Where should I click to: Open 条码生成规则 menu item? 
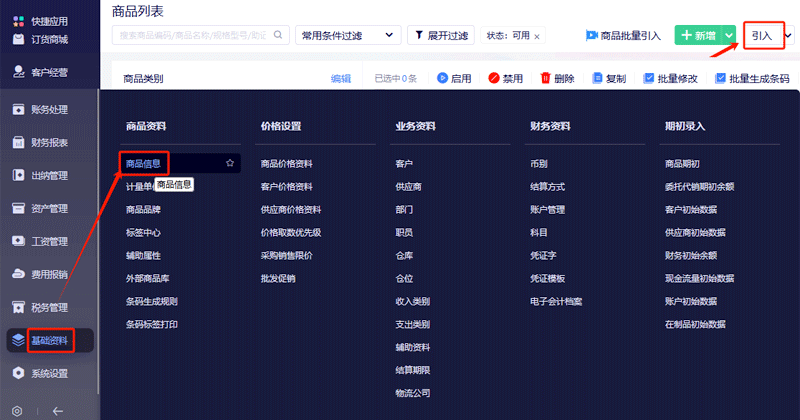pyautogui.click(x=152, y=301)
